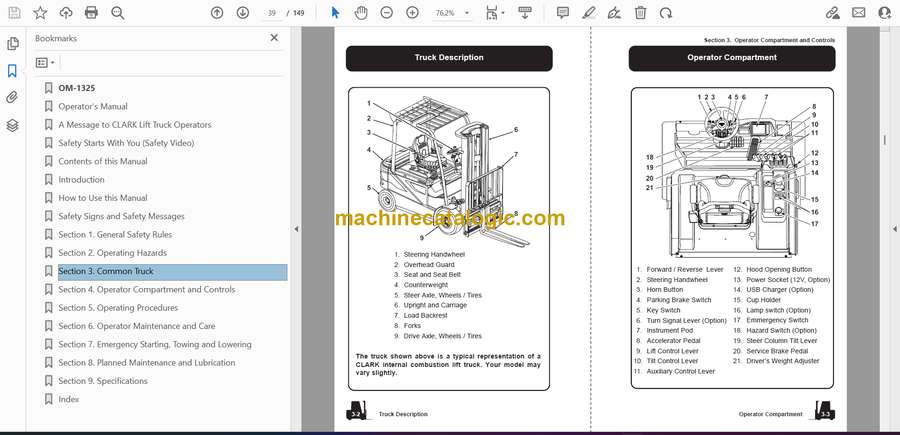Open the Page Thumbnails panel

[13, 44]
